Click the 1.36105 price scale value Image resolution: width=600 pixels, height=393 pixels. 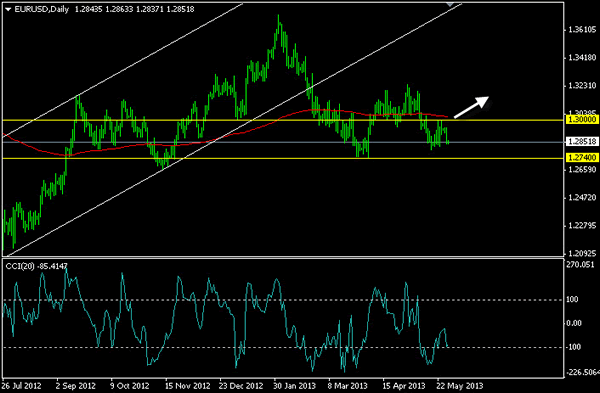coord(582,29)
